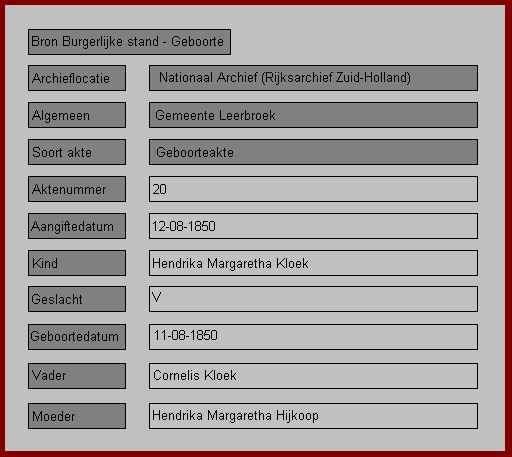Viewport: 512px width, 457px height.
Task: Focus the Vader field Cornelis Kloek
Action: coord(313,376)
